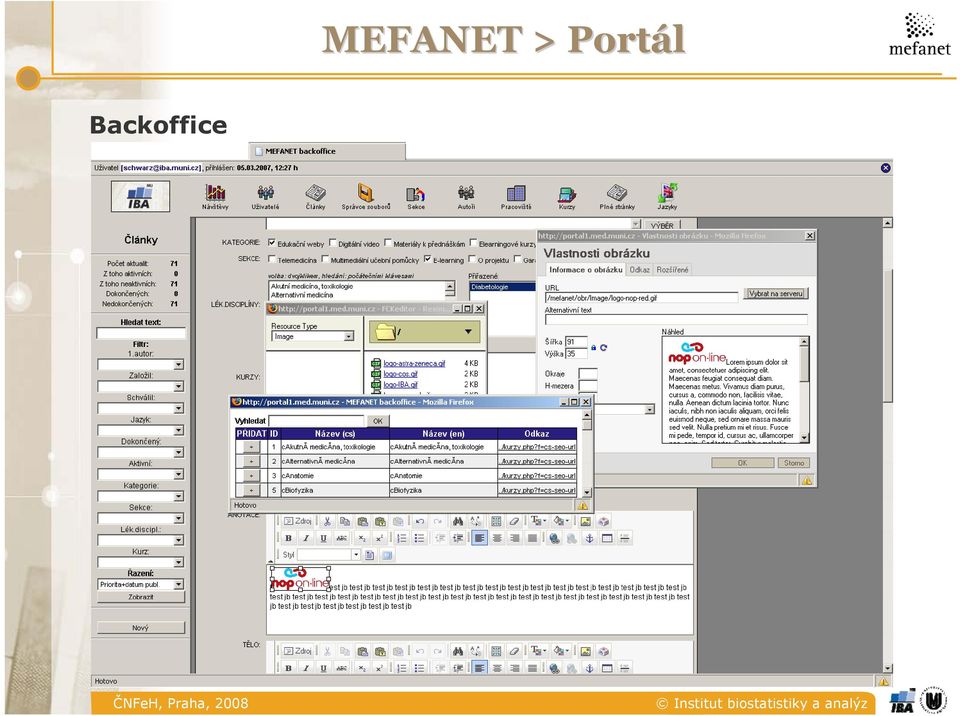This screenshot has height=716, width=960.
Task: Insert bulleted list in ANOTACE editor
Action: pyautogui.click(x=419, y=538)
